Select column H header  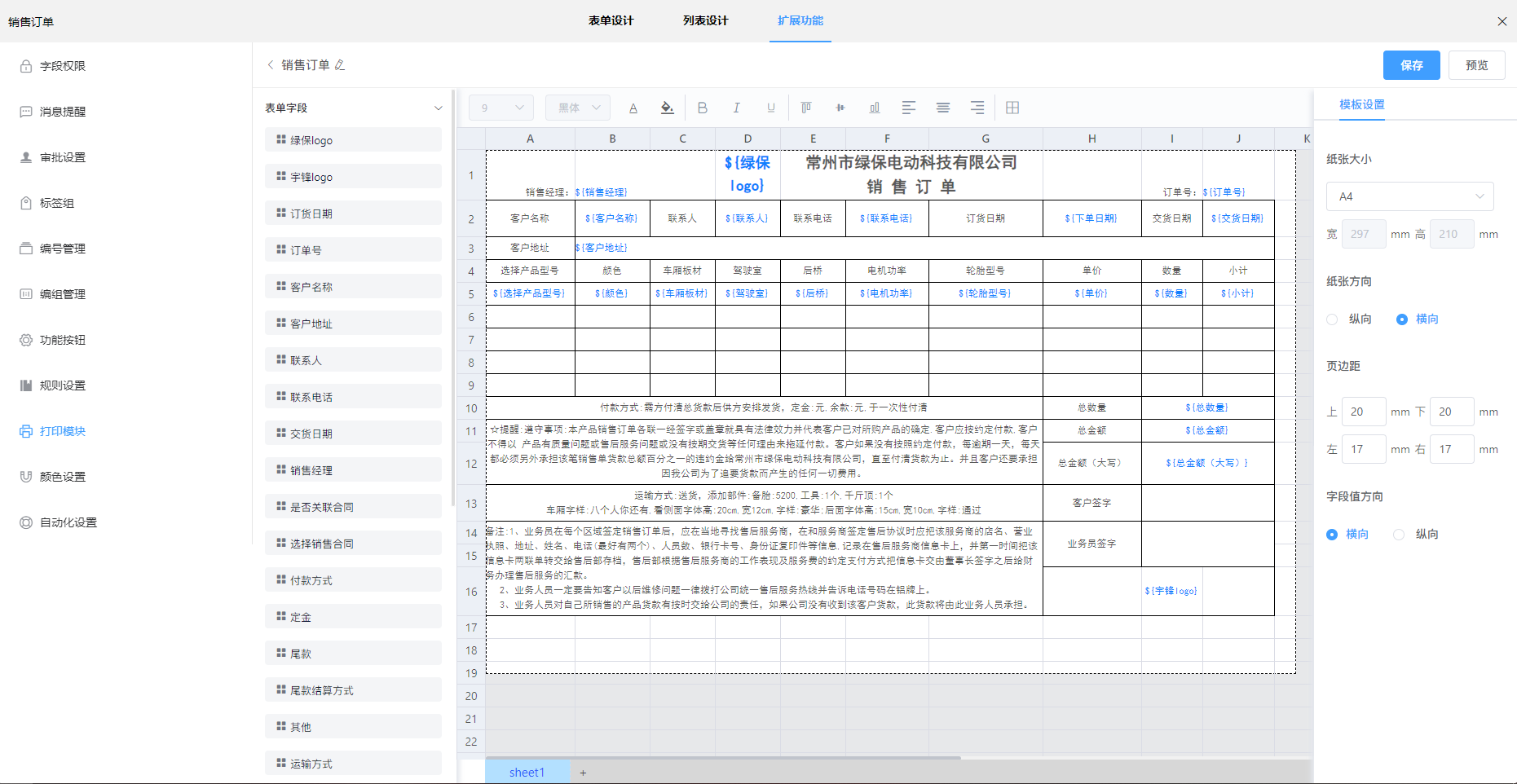tap(1092, 139)
